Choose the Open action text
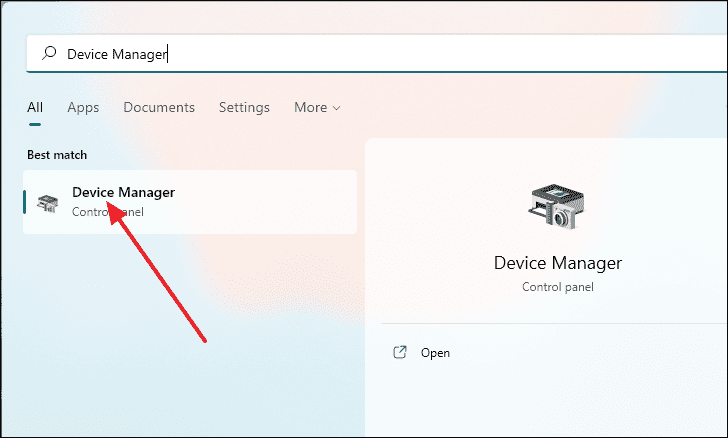 coord(435,353)
